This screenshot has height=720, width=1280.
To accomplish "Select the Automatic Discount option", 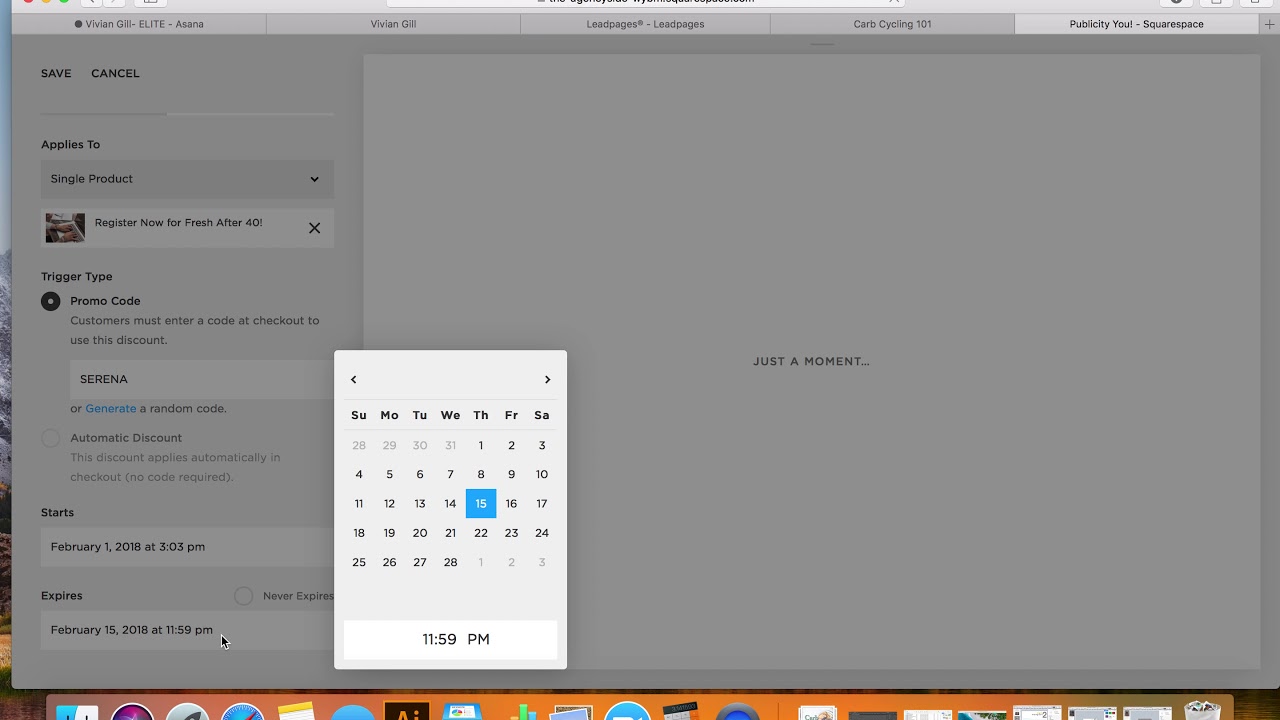I will click(x=50, y=438).
